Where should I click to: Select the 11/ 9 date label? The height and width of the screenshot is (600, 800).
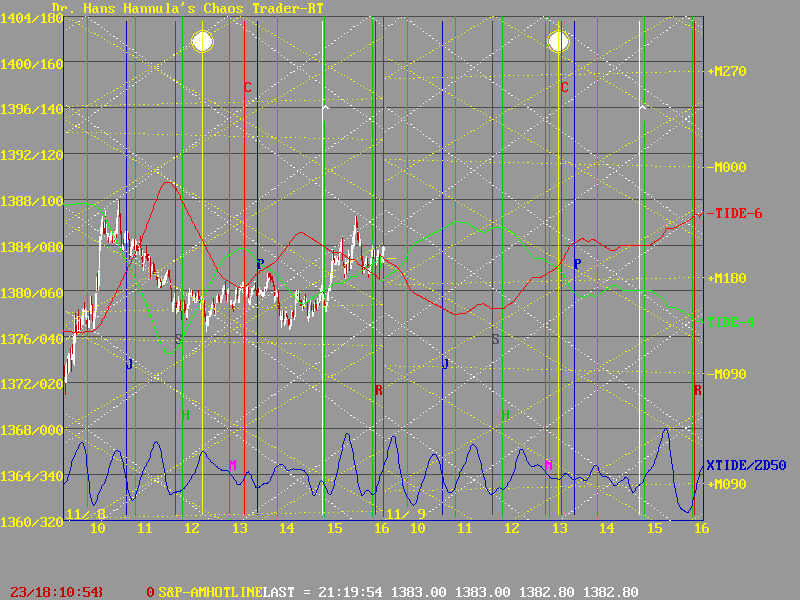point(406,514)
